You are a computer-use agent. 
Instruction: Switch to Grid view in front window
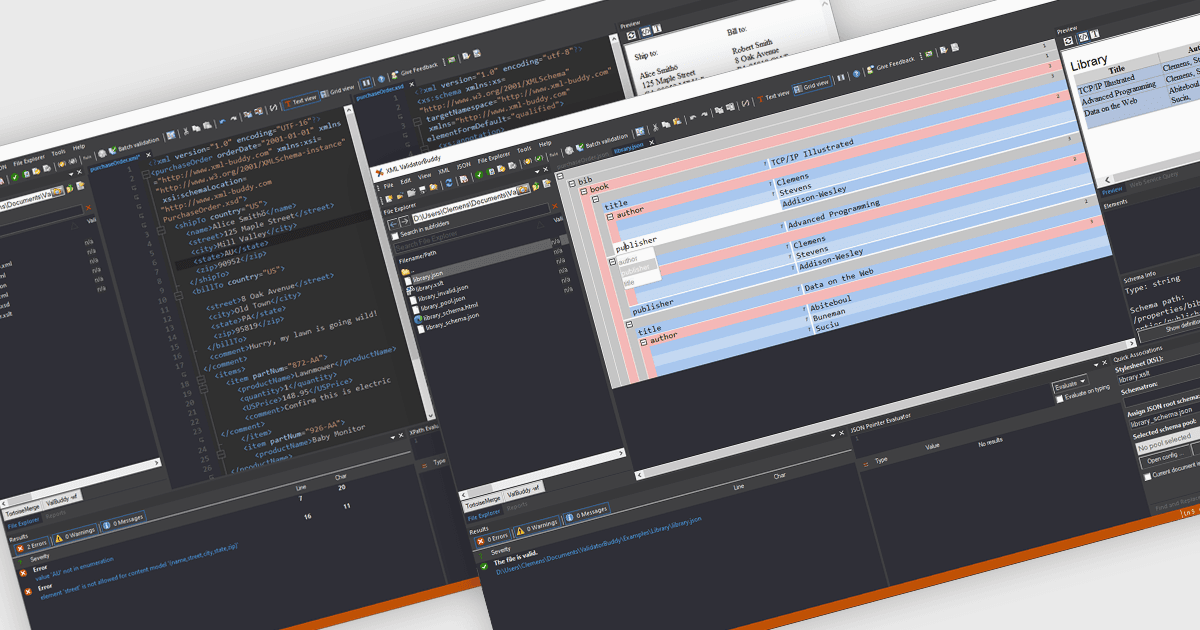pyautogui.click(x=811, y=86)
